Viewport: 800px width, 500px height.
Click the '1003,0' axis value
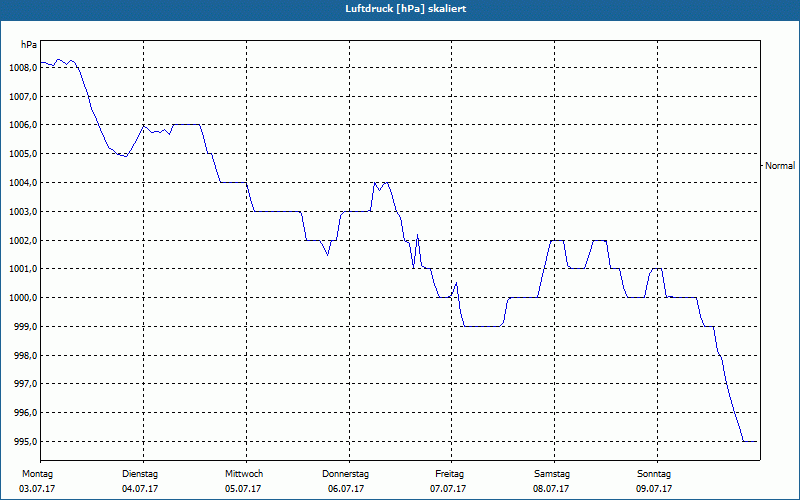pyautogui.click(x=23, y=212)
